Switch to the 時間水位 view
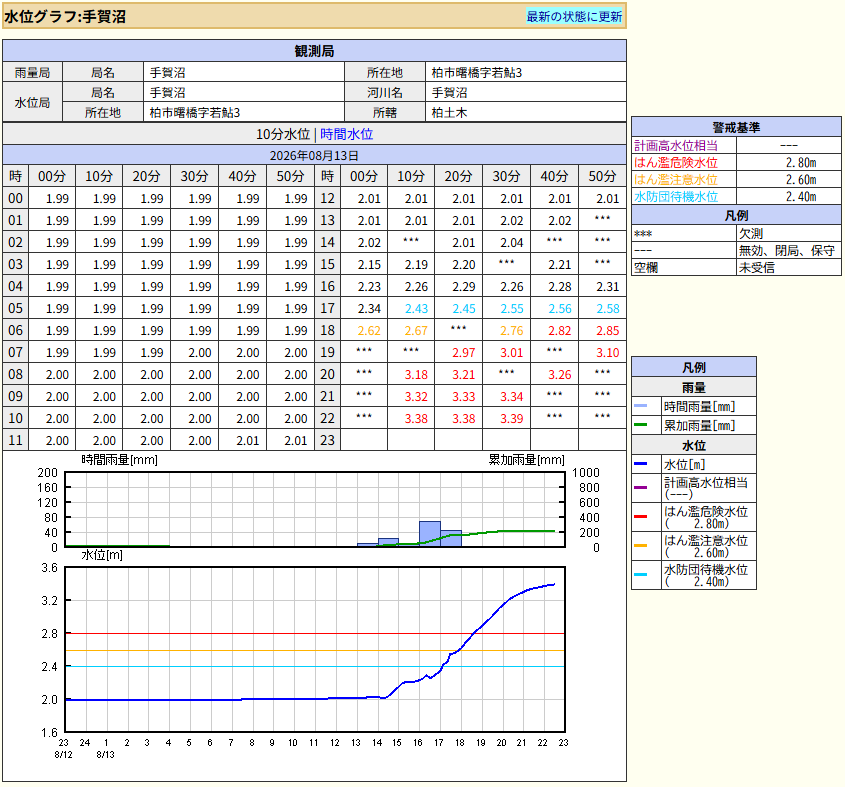This screenshot has height=787, width=845. click(347, 134)
